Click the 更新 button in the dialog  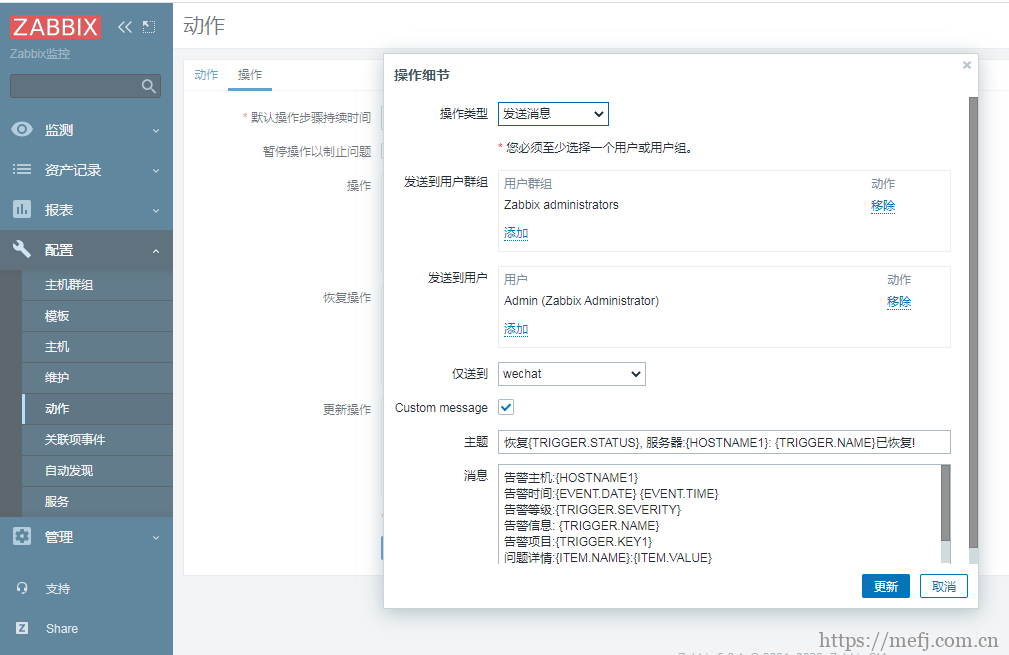pyautogui.click(x=886, y=585)
